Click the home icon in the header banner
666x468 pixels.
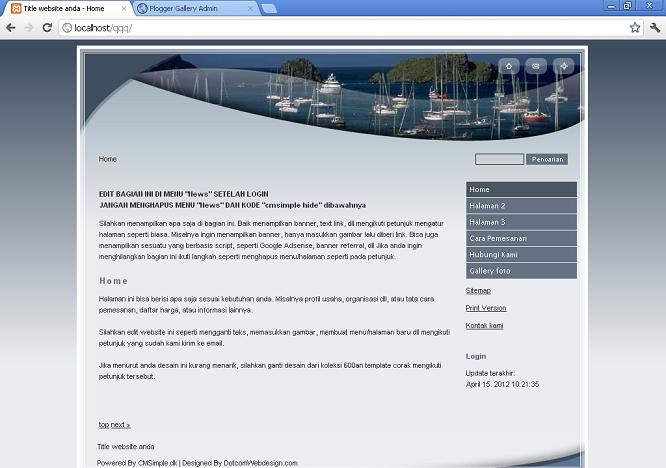(509, 66)
